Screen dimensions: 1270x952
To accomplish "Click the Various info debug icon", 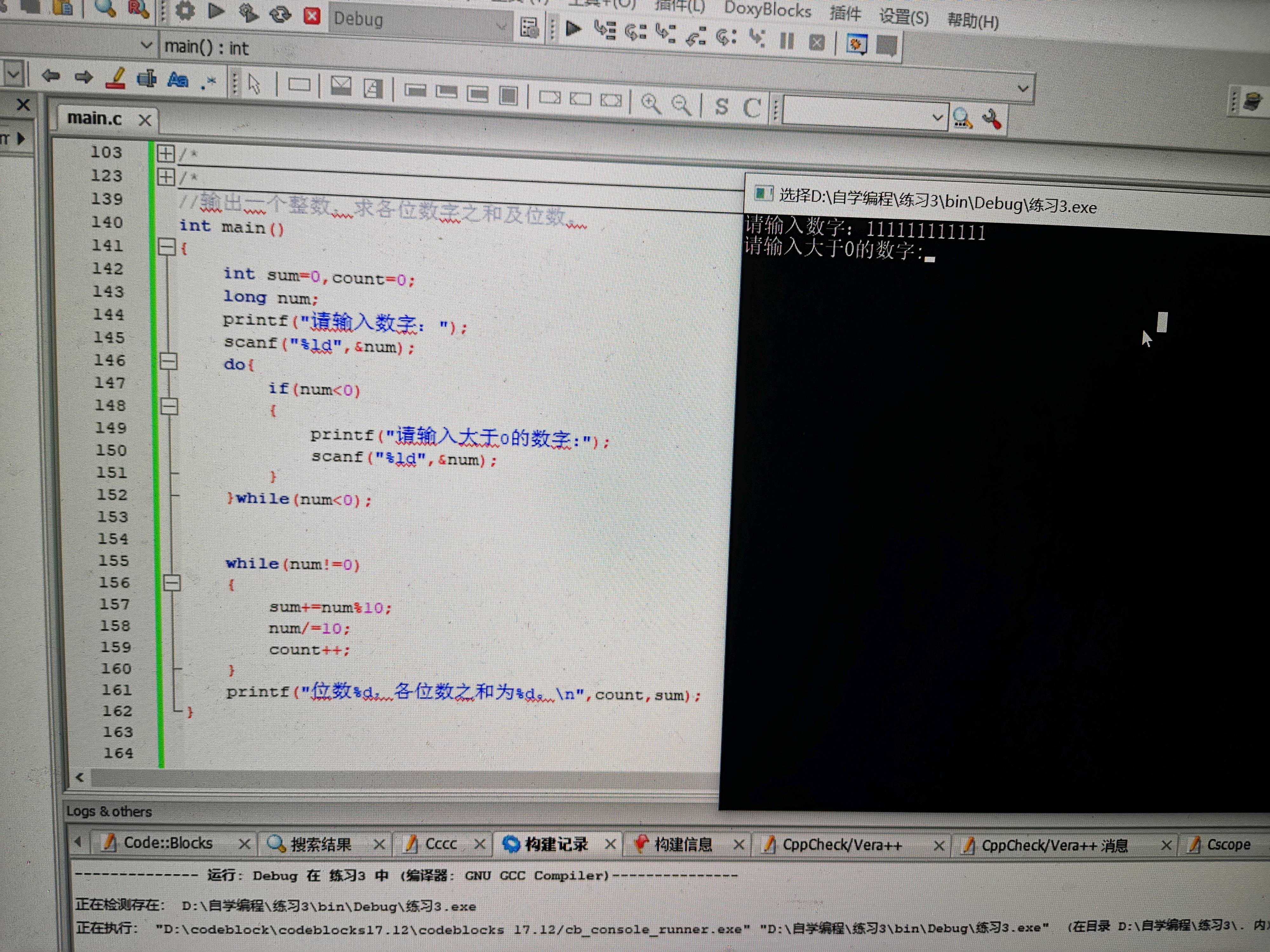I will (887, 46).
